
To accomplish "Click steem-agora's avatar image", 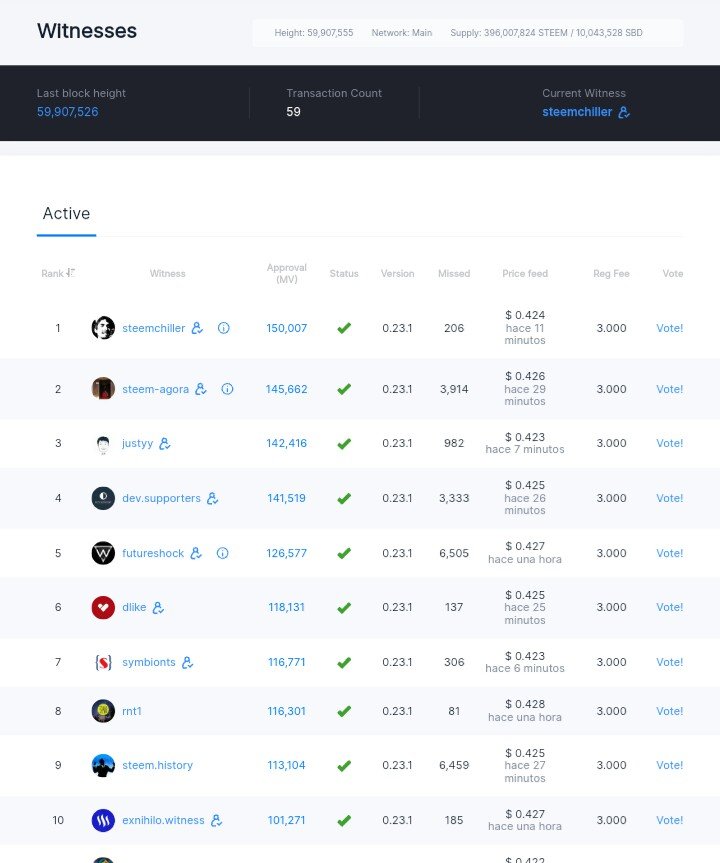I will click(x=103, y=389).
